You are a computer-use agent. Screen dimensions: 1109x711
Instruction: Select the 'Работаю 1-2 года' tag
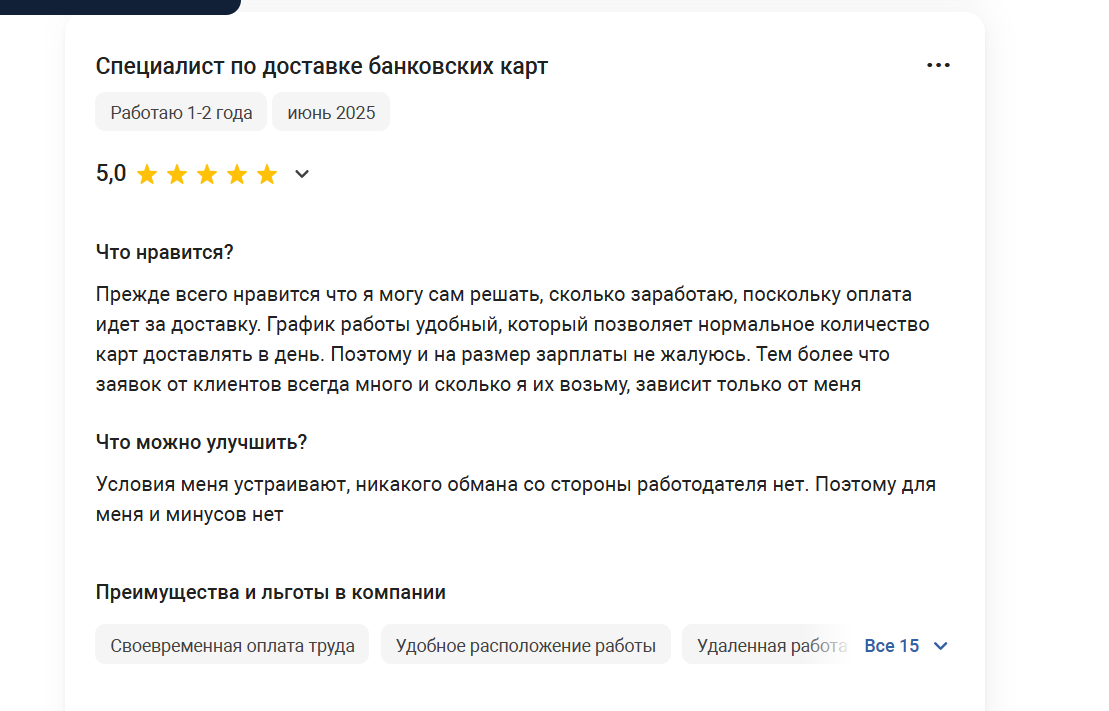[181, 112]
